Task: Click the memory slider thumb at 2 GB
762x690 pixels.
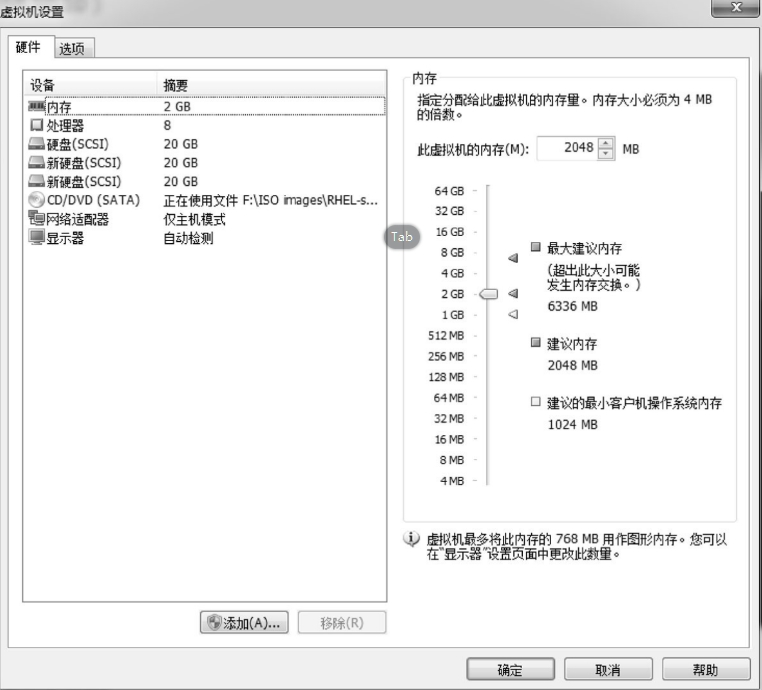Action: click(488, 294)
